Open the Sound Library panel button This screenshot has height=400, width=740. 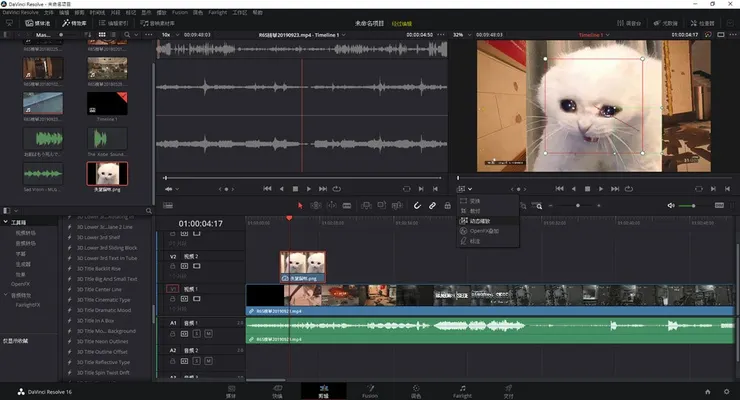(158, 23)
